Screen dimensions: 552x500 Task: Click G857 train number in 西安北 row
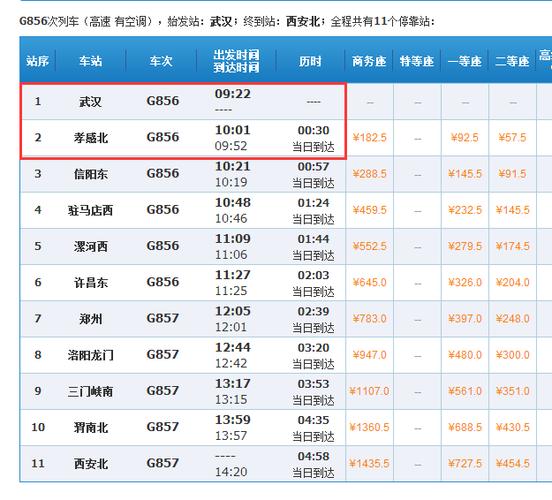[x=163, y=463]
